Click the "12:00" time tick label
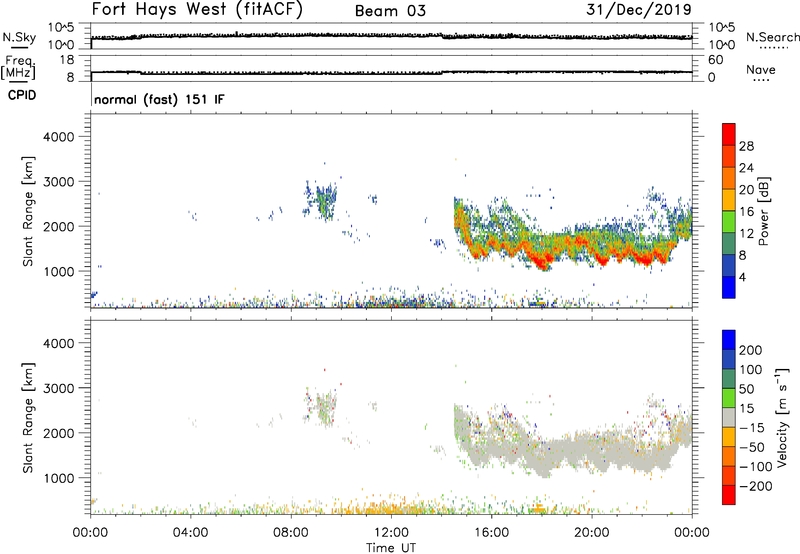Screen dimensions: 800x554 (391, 533)
